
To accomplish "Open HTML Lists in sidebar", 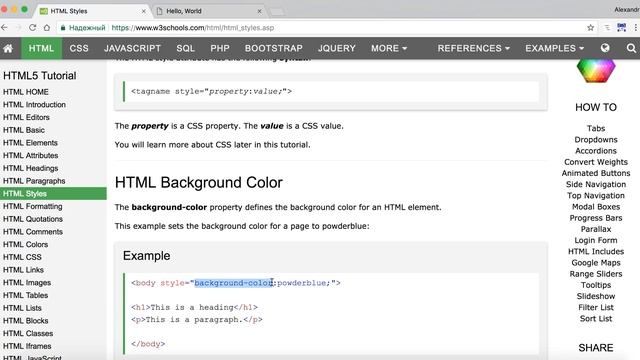I will pyautogui.click(x=22, y=307).
